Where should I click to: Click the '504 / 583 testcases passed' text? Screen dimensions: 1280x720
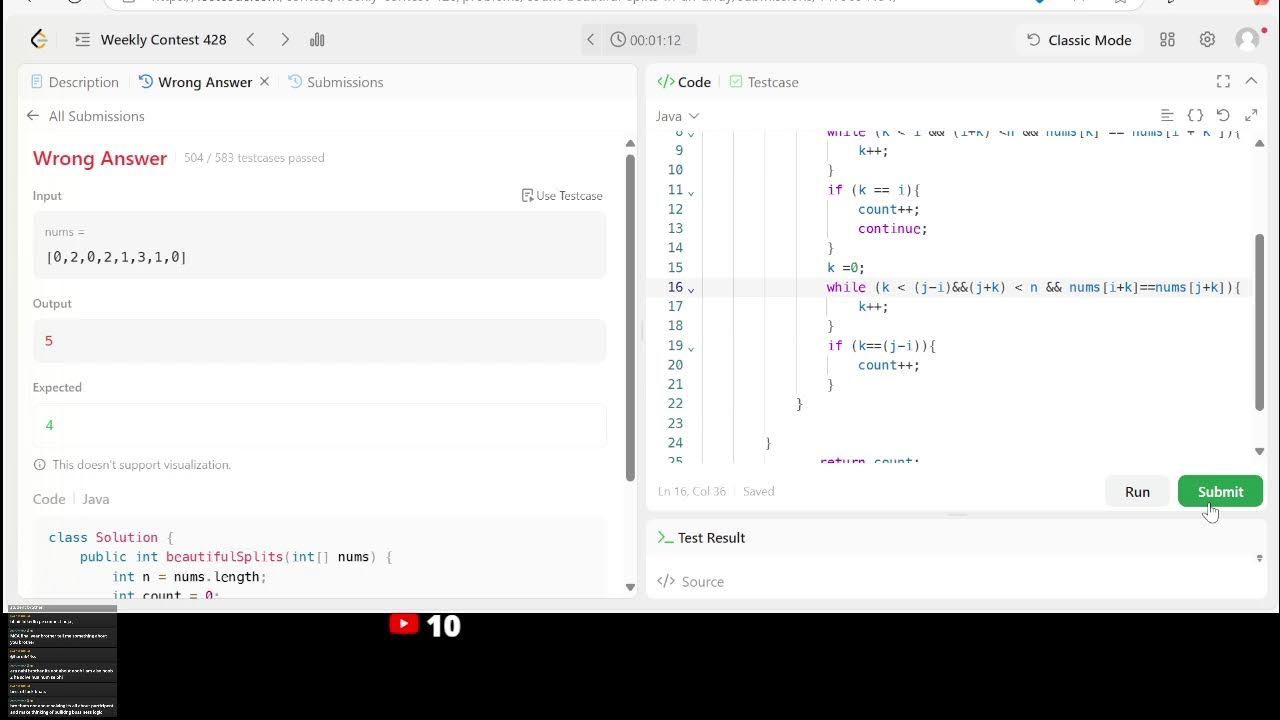pos(254,158)
